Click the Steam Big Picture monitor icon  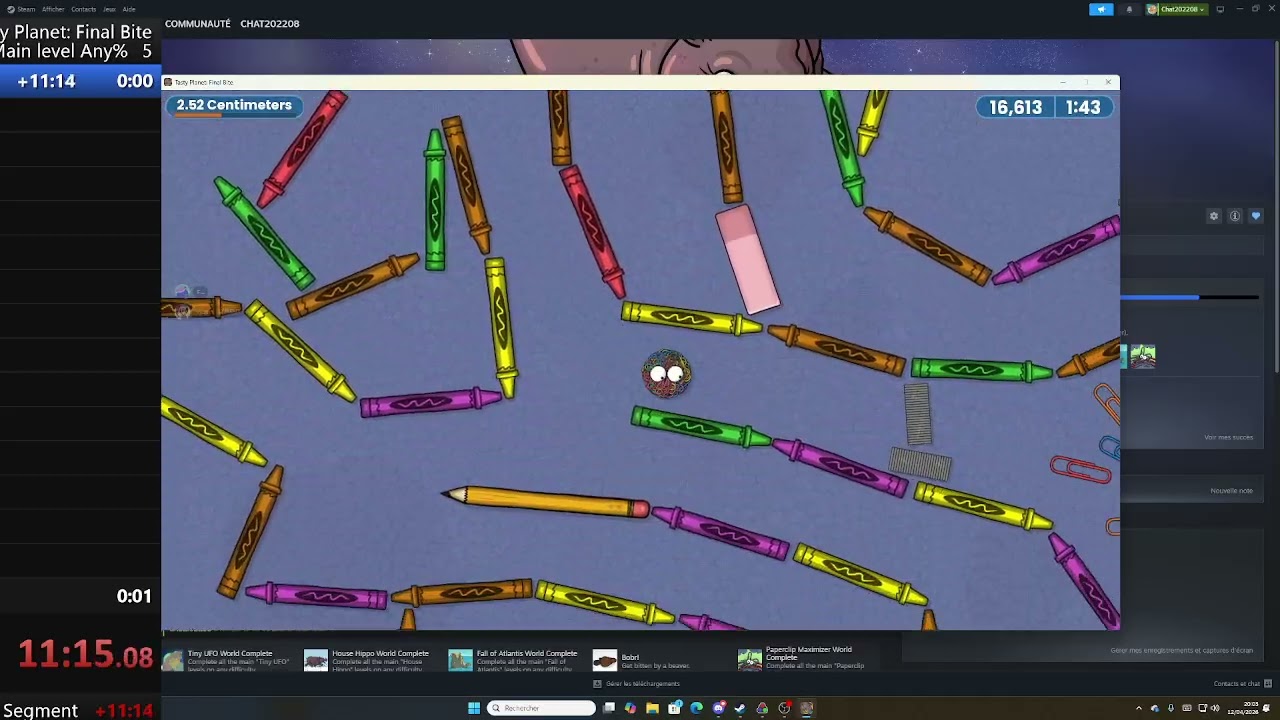1220,9
